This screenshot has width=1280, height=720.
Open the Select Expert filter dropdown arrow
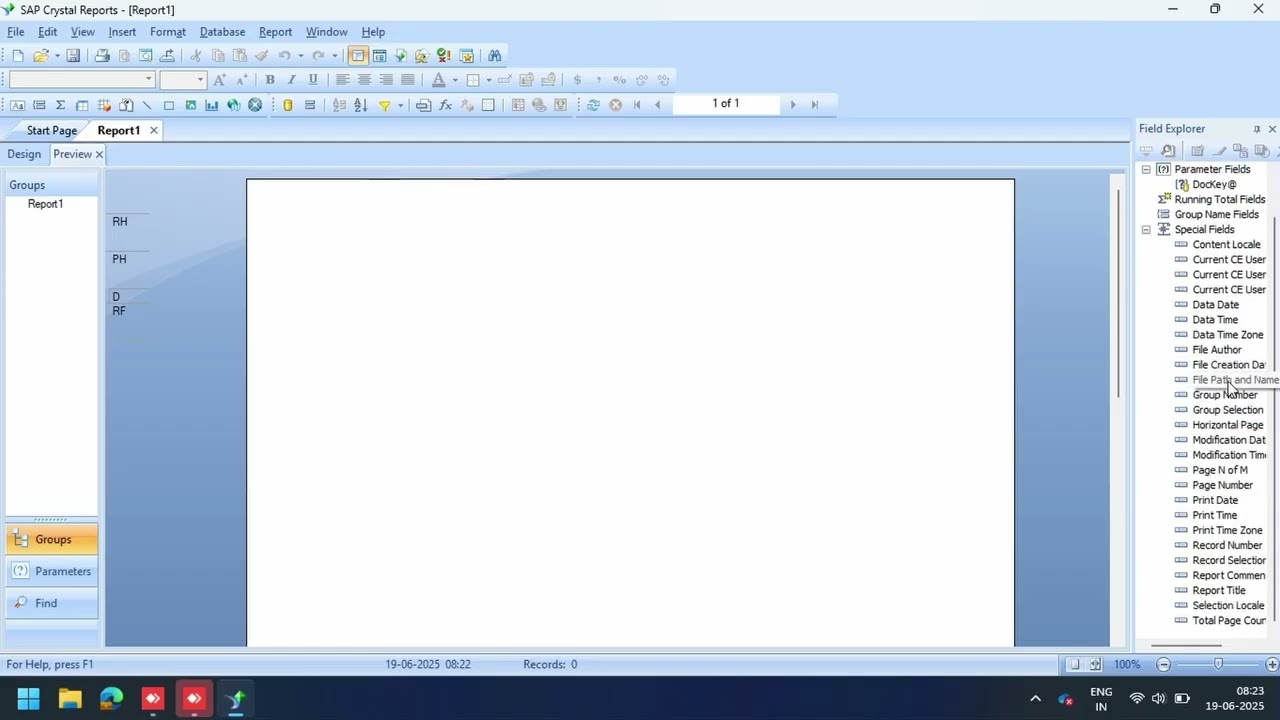400,105
